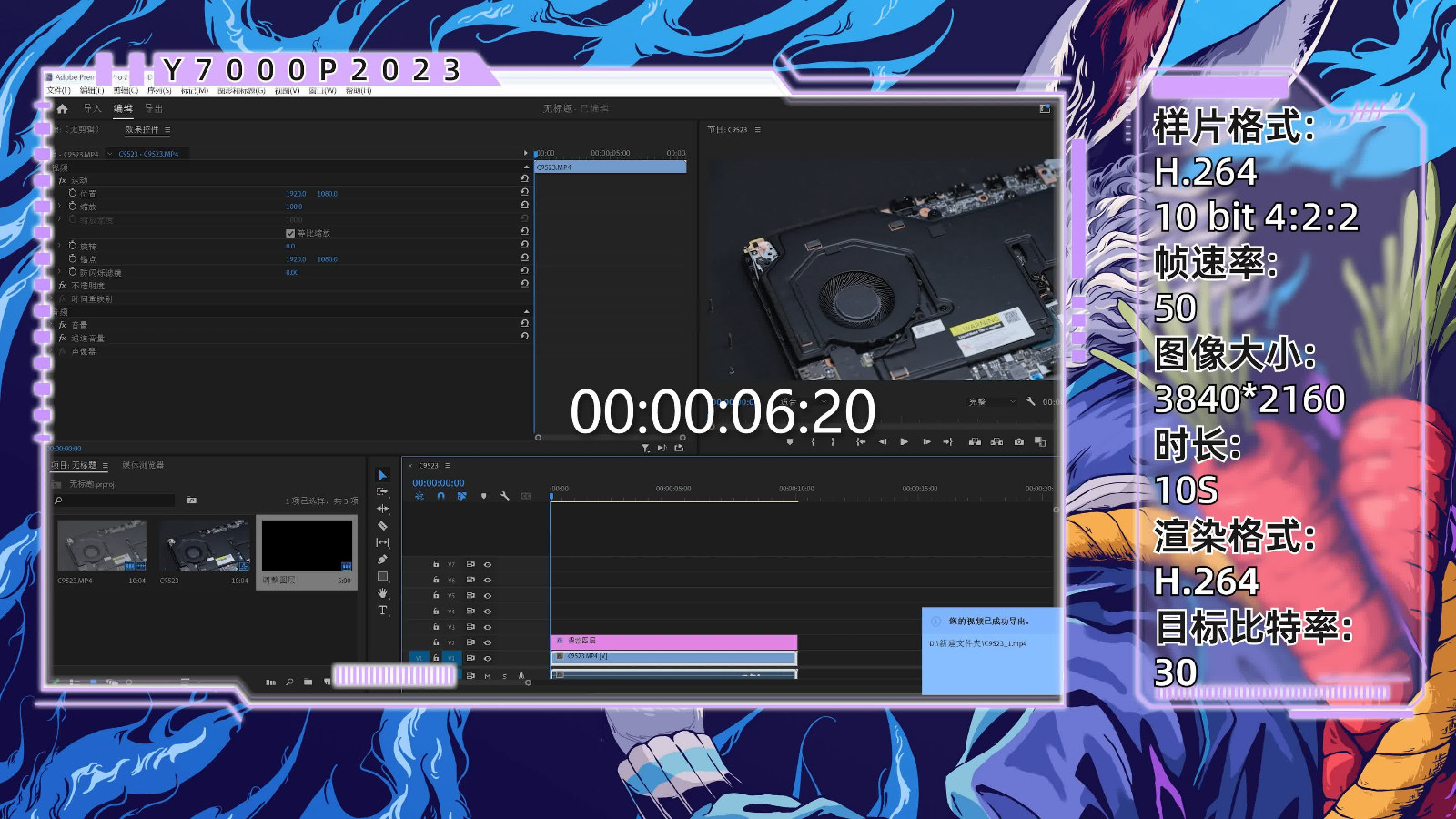Toggle nest sequence insert mode icon
The image size is (1456, 819).
(x=420, y=496)
